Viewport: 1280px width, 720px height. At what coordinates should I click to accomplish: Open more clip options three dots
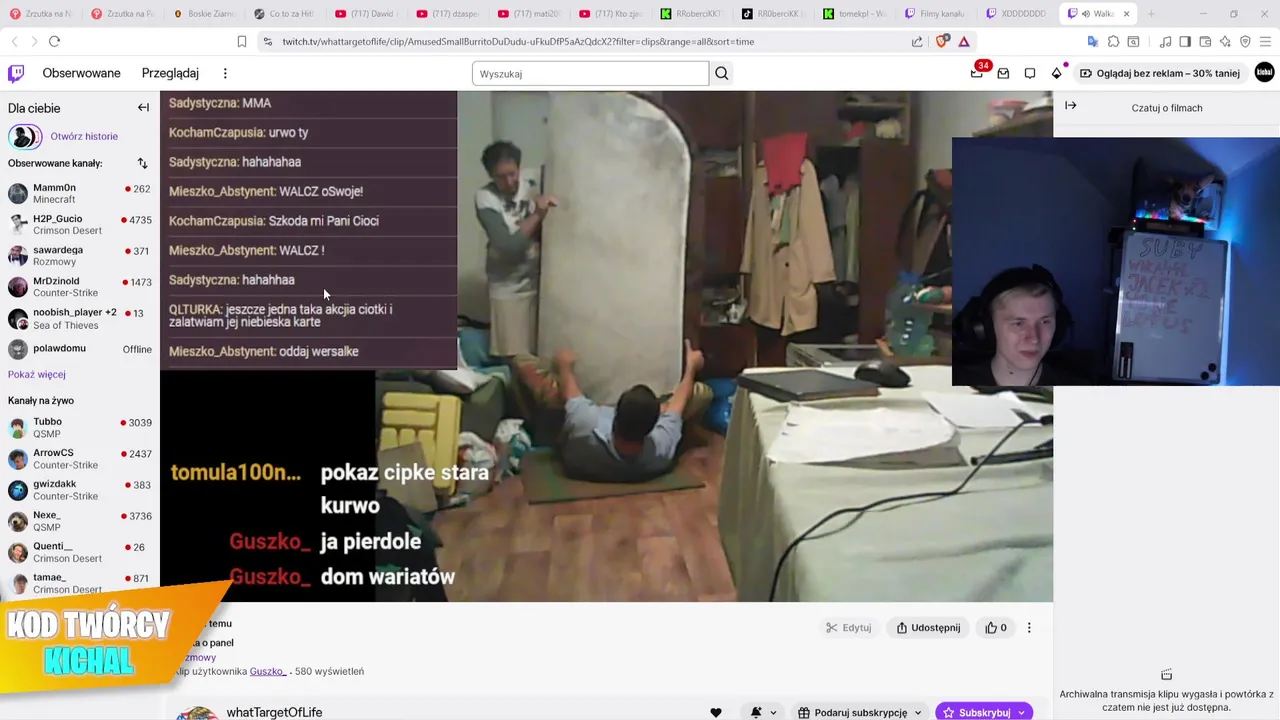point(1029,628)
